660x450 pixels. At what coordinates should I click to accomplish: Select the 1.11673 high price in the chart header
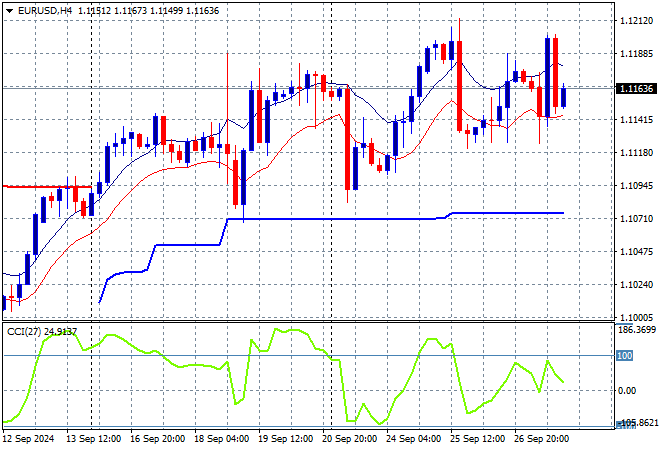click(130, 11)
